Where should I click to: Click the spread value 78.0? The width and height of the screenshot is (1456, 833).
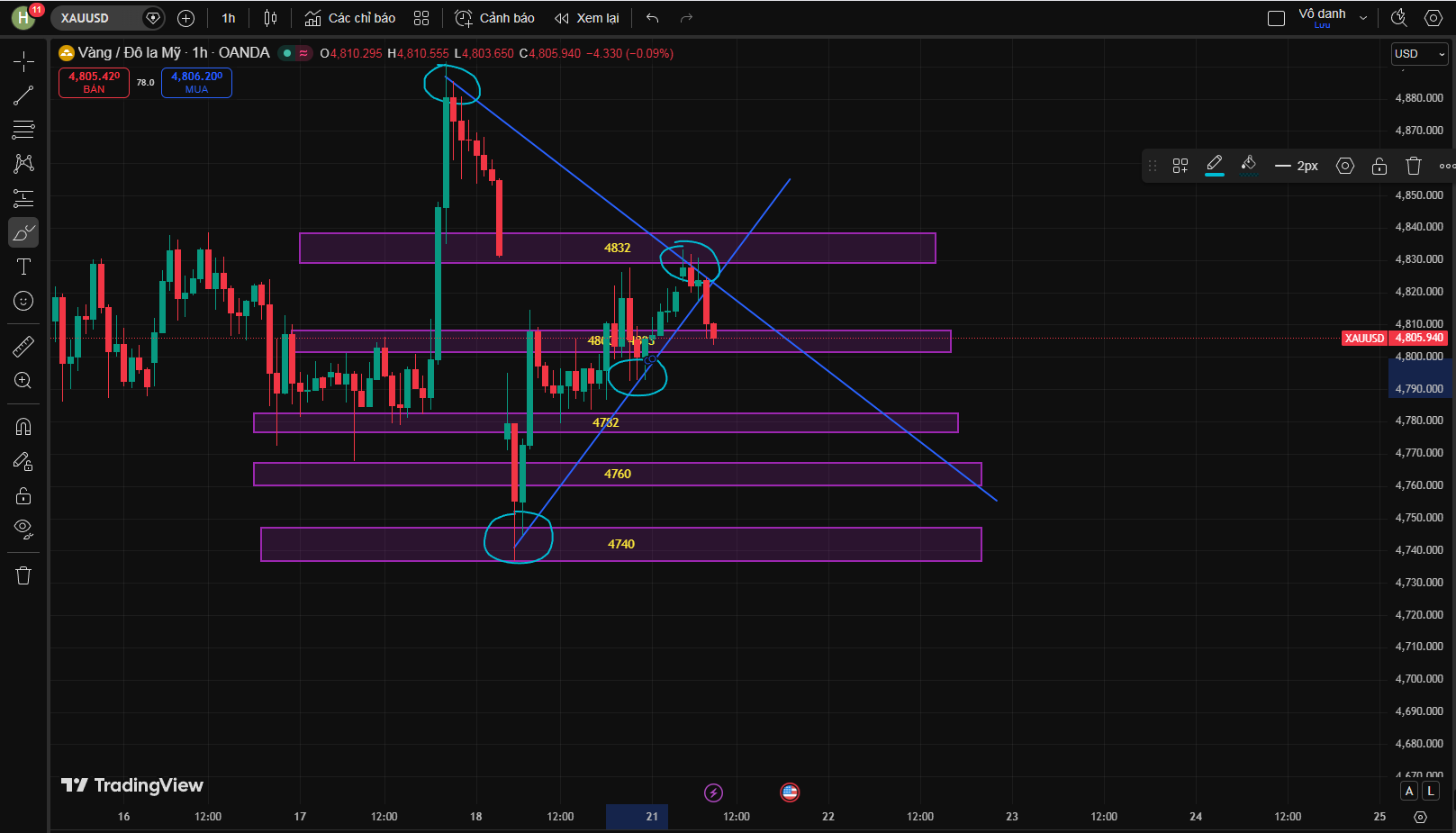click(145, 82)
